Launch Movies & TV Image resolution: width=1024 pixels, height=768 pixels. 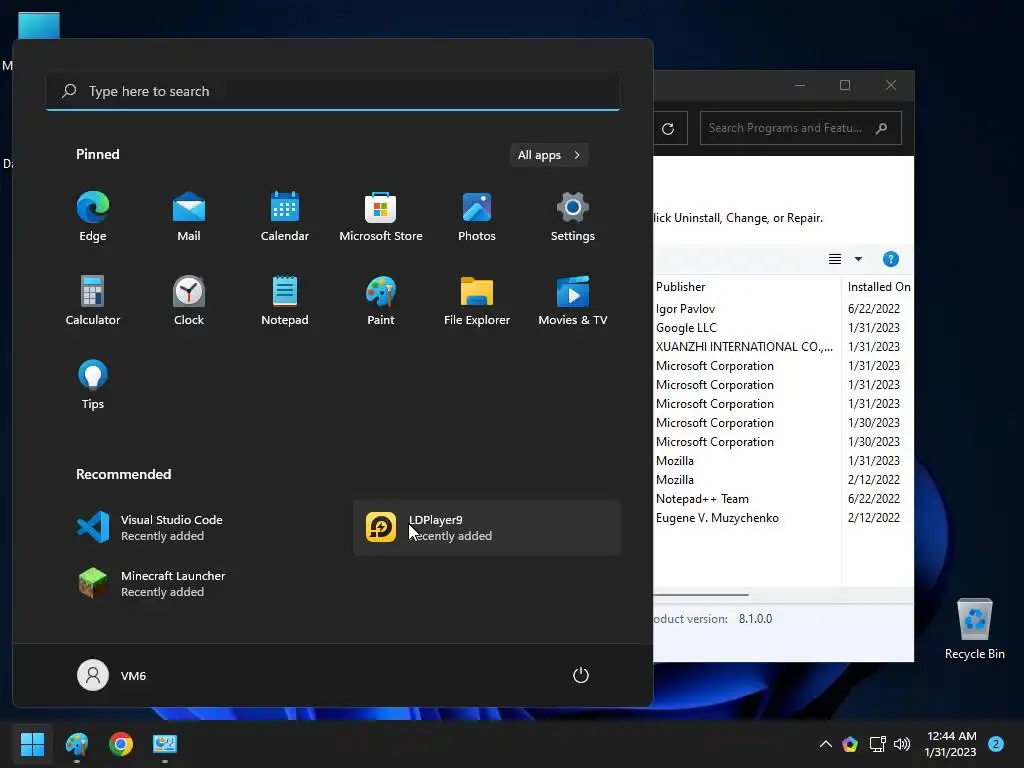tap(573, 300)
